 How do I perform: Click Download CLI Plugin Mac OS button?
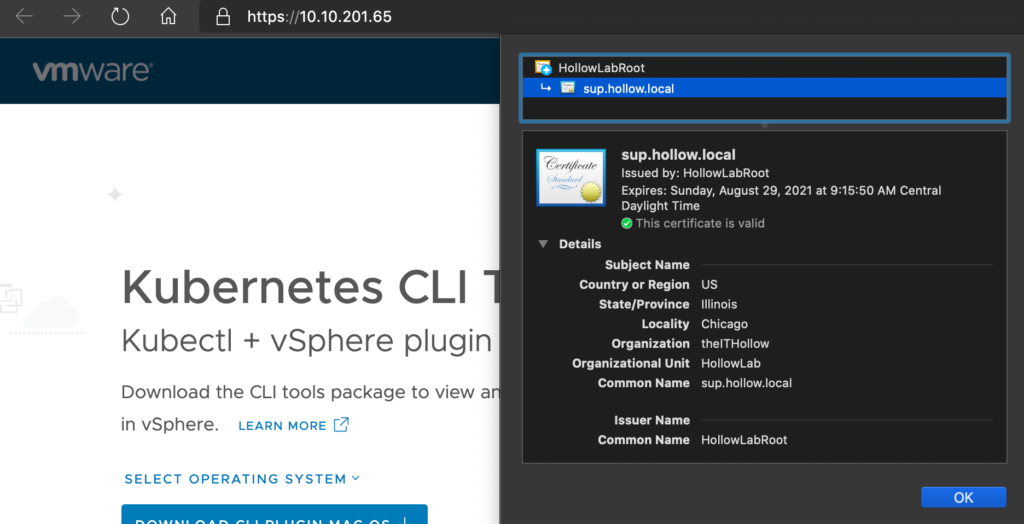click(274, 516)
